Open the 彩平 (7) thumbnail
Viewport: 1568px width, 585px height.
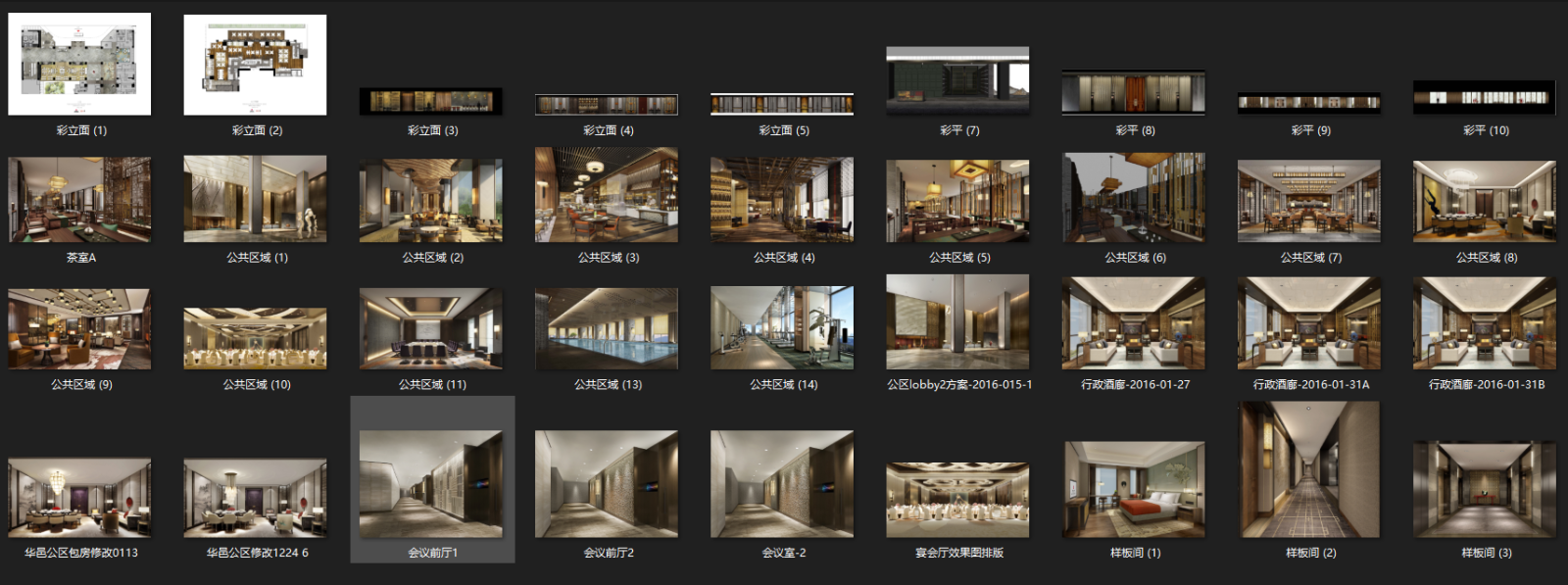tap(957, 80)
